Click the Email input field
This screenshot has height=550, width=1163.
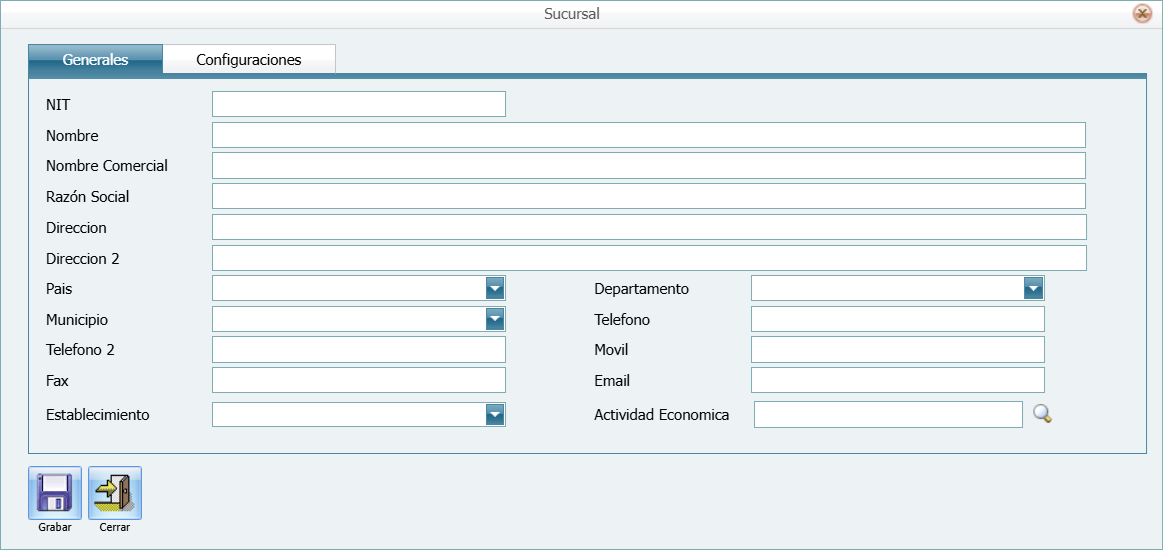pyautogui.click(x=897, y=381)
